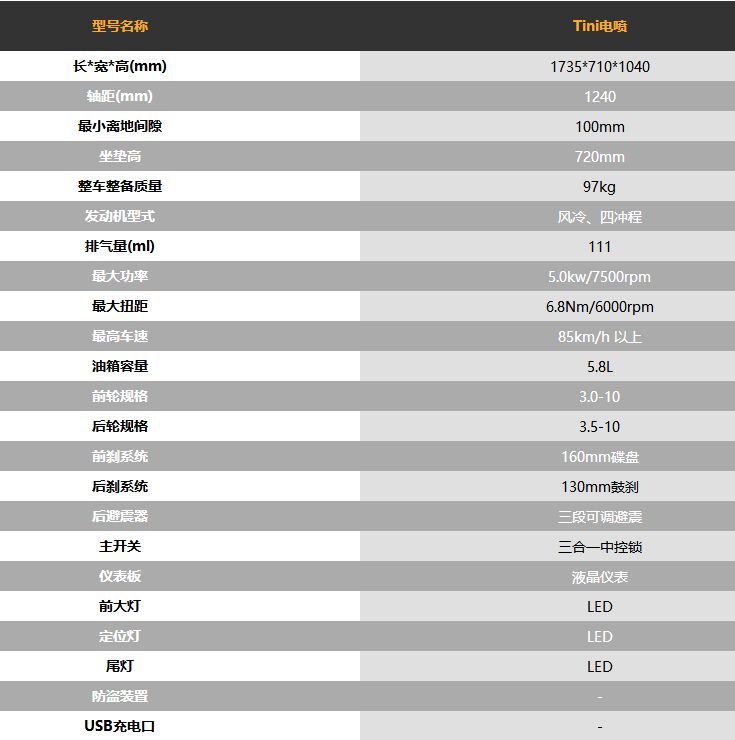Click the 160mm碟盘 front brake value
Screen dimensions: 735x740
600,457
